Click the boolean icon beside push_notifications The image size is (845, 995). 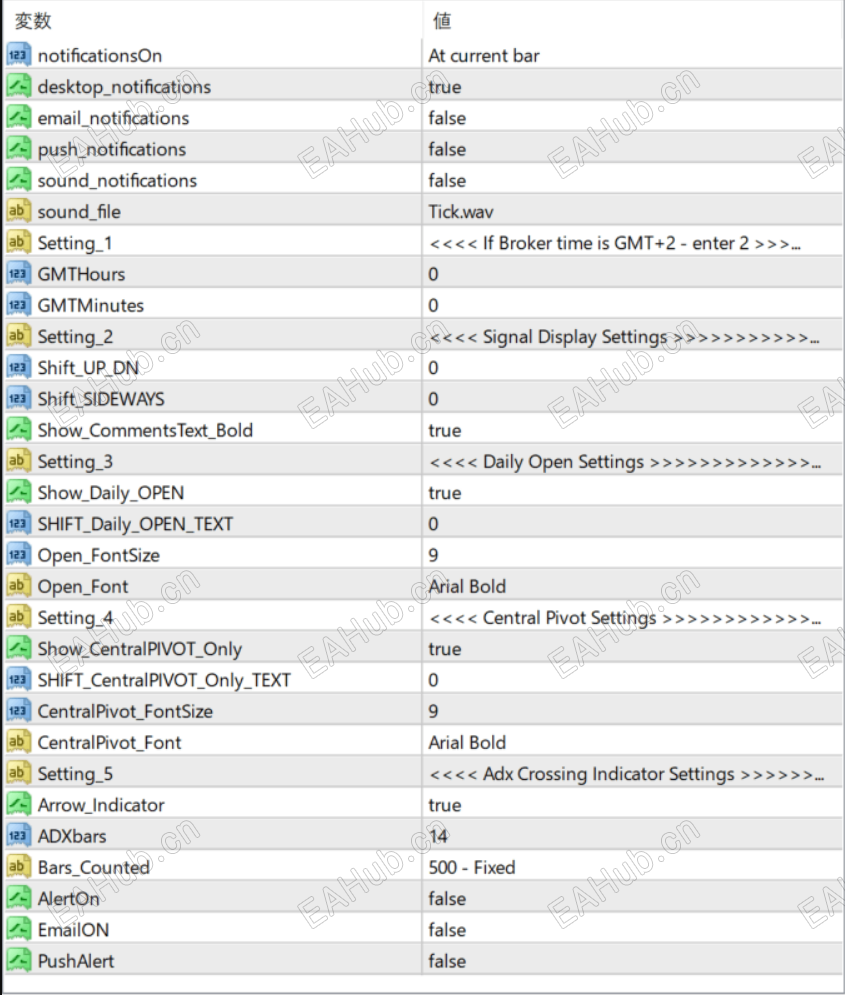click(18, 148)
